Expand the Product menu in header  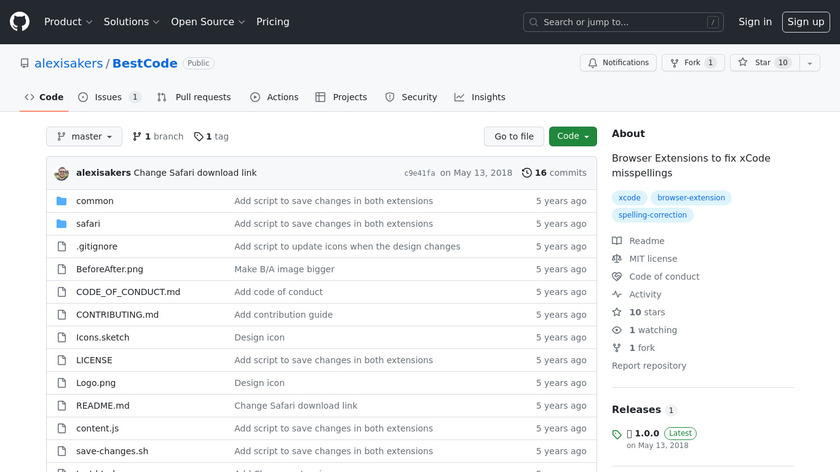coord(68,22)
